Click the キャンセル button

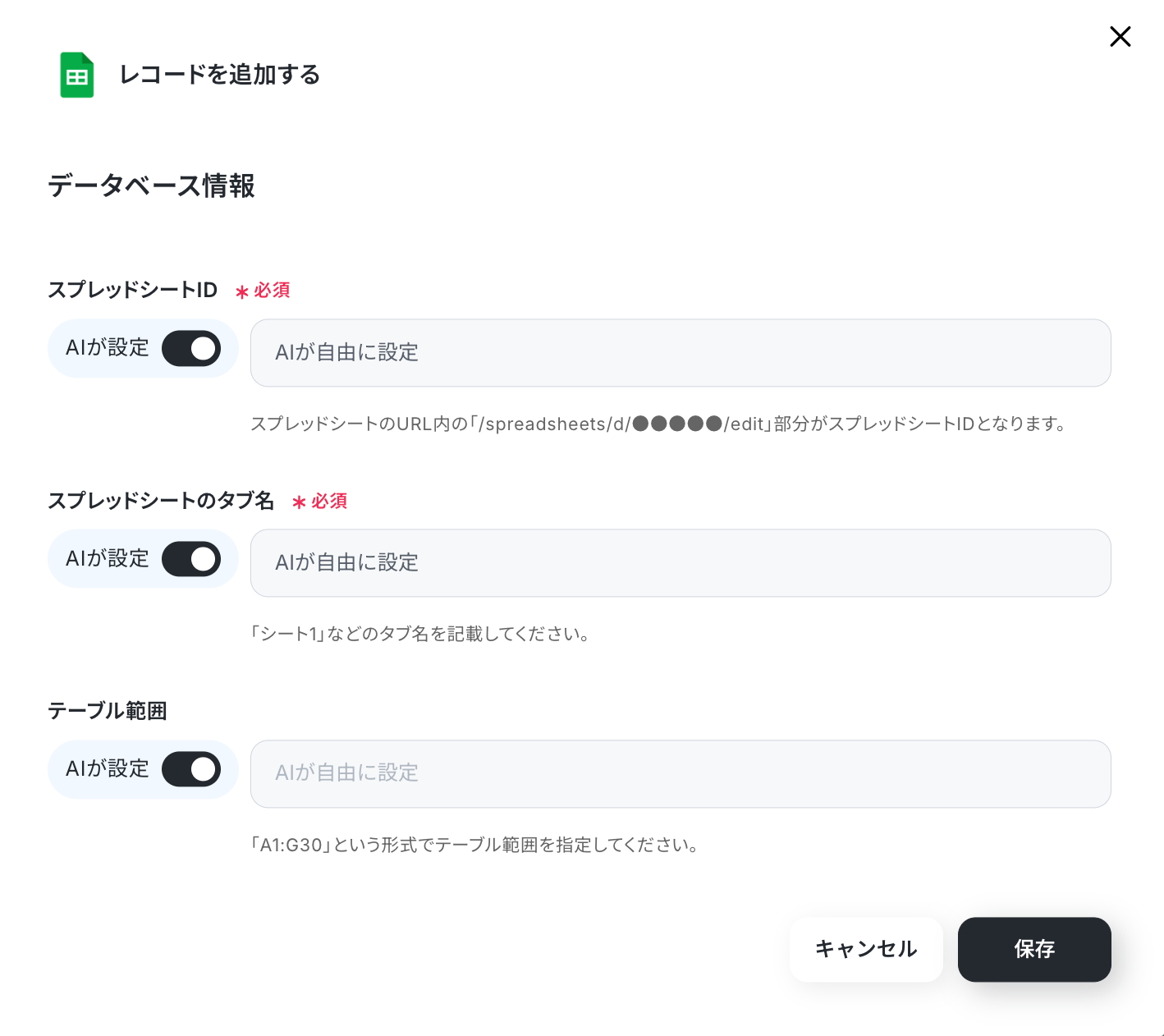coord(866,949)
